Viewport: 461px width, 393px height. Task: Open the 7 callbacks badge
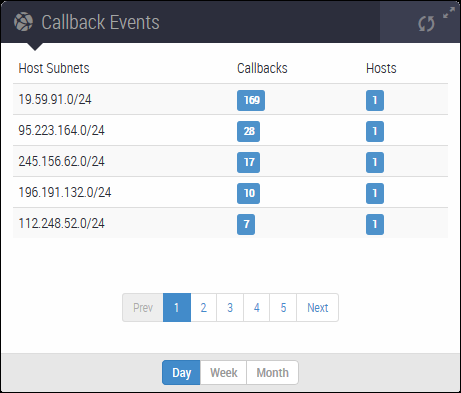[246, 224]
